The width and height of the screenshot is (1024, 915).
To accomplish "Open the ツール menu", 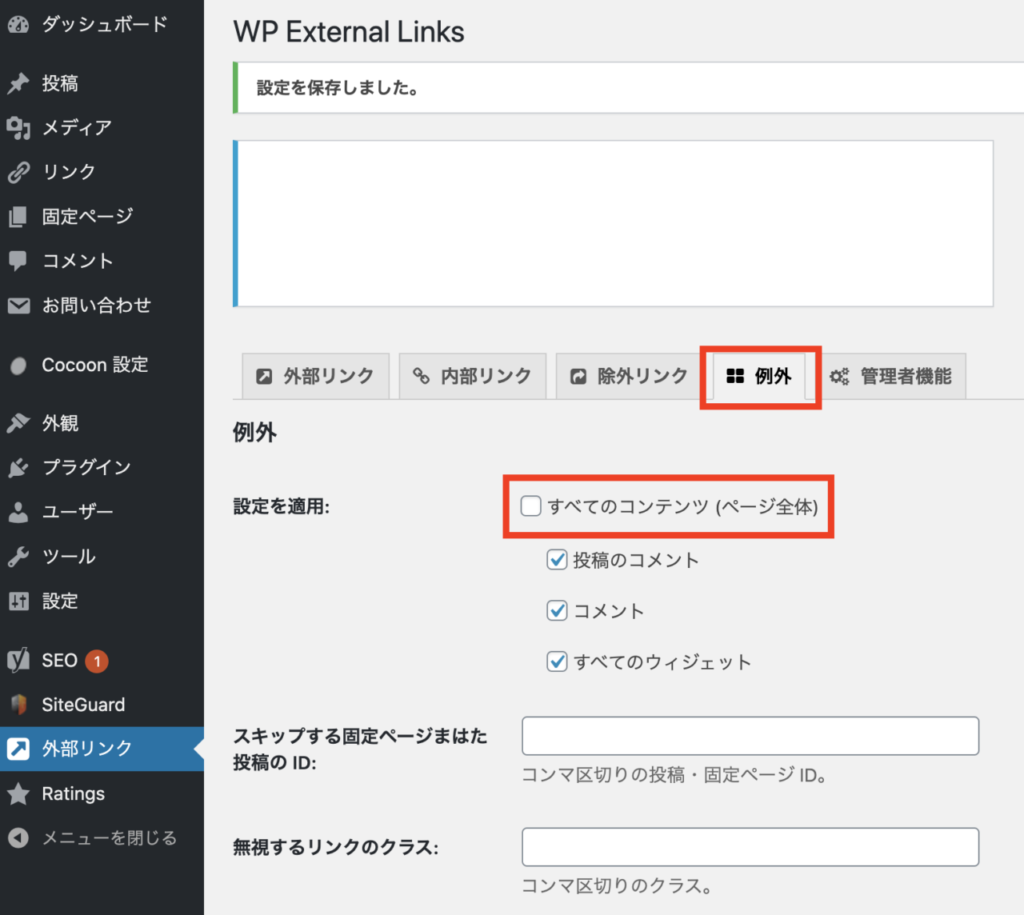I will pos(102,556).
